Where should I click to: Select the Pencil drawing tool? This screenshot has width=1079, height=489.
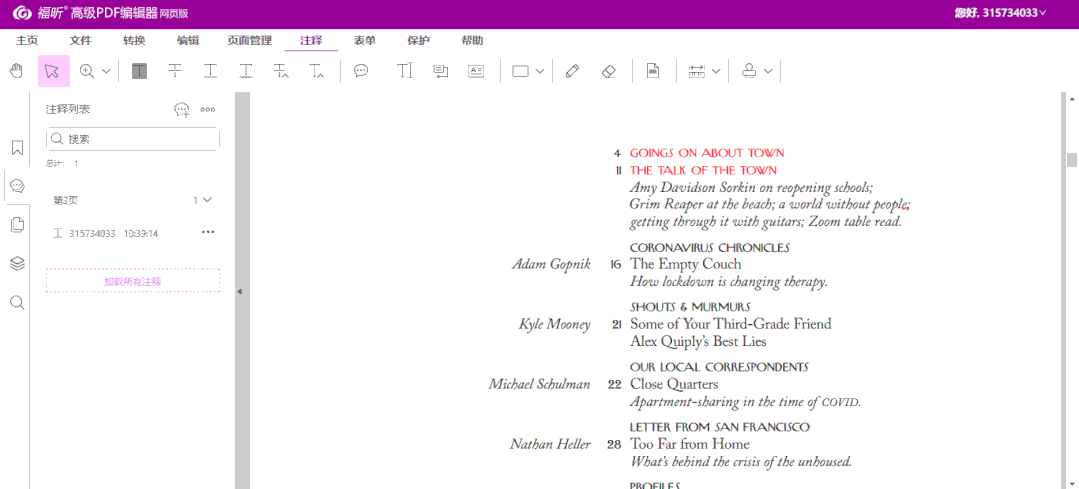coord(572,71)
